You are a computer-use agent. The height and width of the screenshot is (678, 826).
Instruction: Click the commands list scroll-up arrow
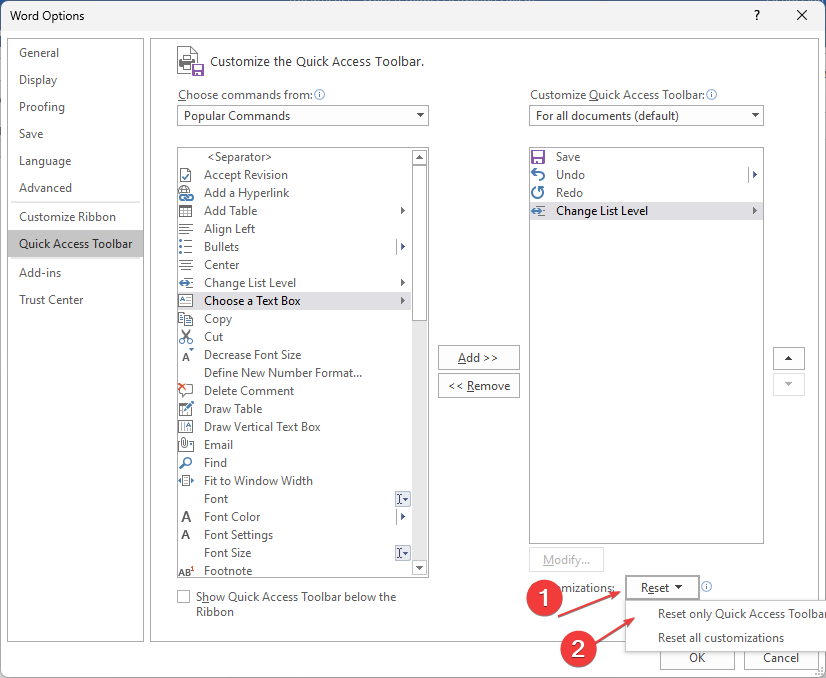[x=420, y=157]
